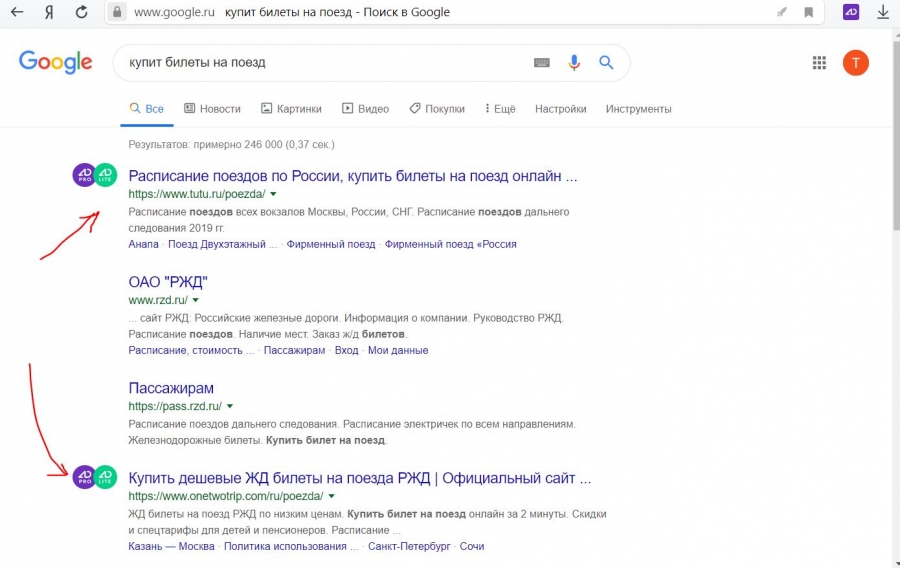
Task: Click the 'Результатов: примерно 246 000' text
Action: pos(231,145)
